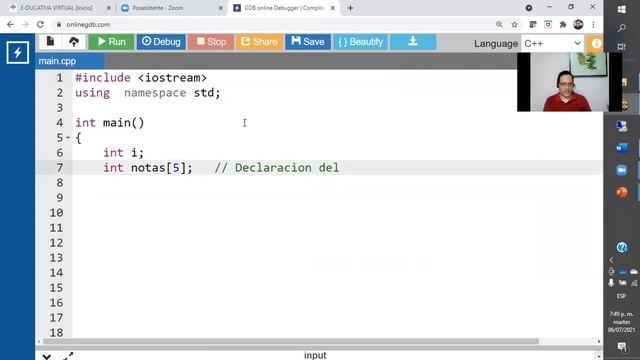Open the Extensions puzzle menu

[x=563, y=24]
